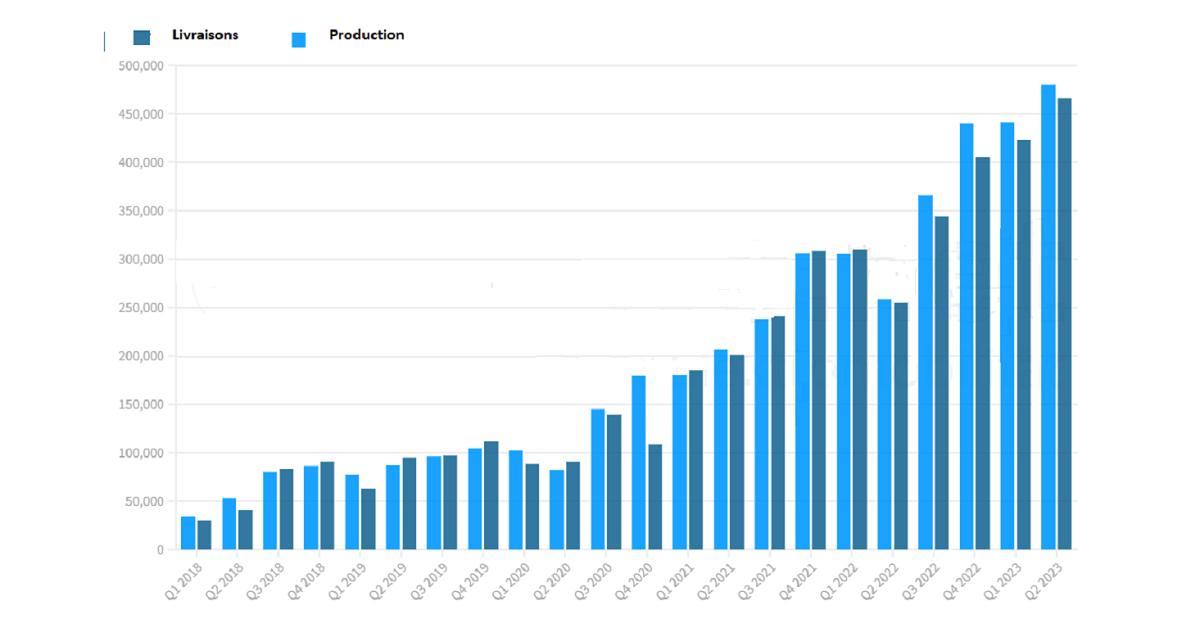1200x640 pixels.
Task: Select the dark blue Livraisons bar for Q4 2022
Action: 982,353
